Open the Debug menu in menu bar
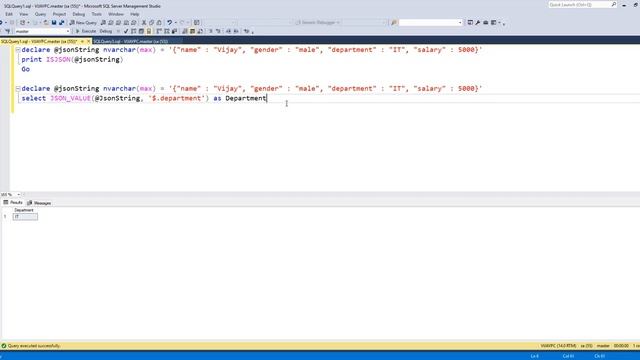The height and width of the screenshot is (360, 640). (x=79, y=14)
